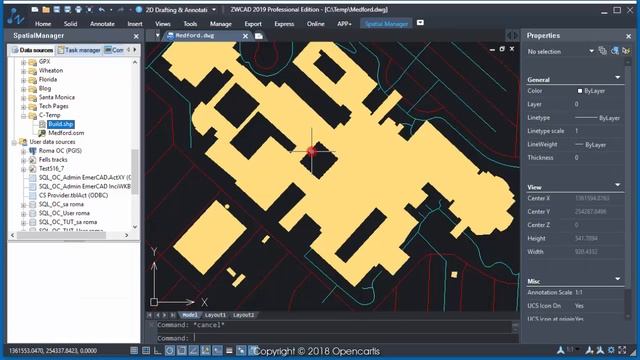Collapse the Misc properties section
Image resolution: width=640 pixels, height=360 pixels.
(x=618, y=279)
